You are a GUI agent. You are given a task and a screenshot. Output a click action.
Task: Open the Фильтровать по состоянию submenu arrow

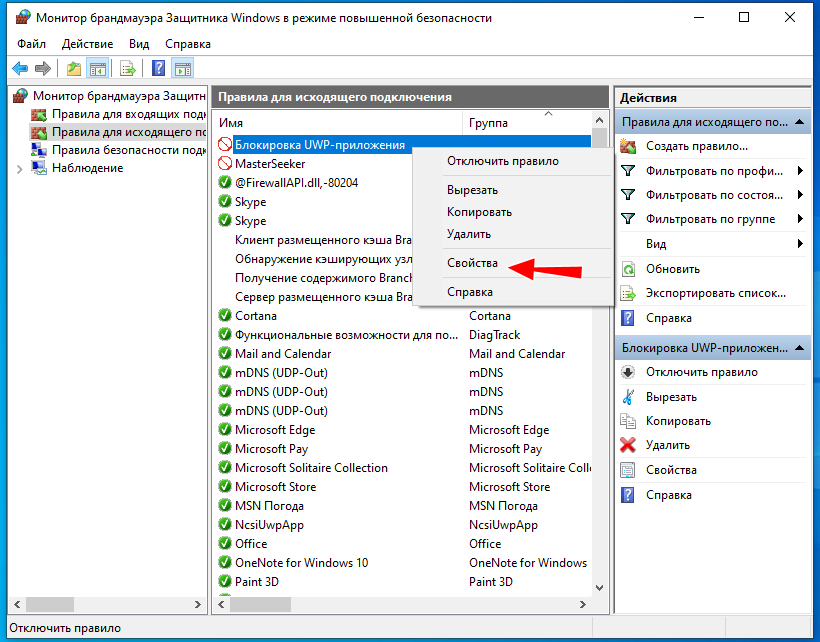pyautogui.click(x=800, y=195)
